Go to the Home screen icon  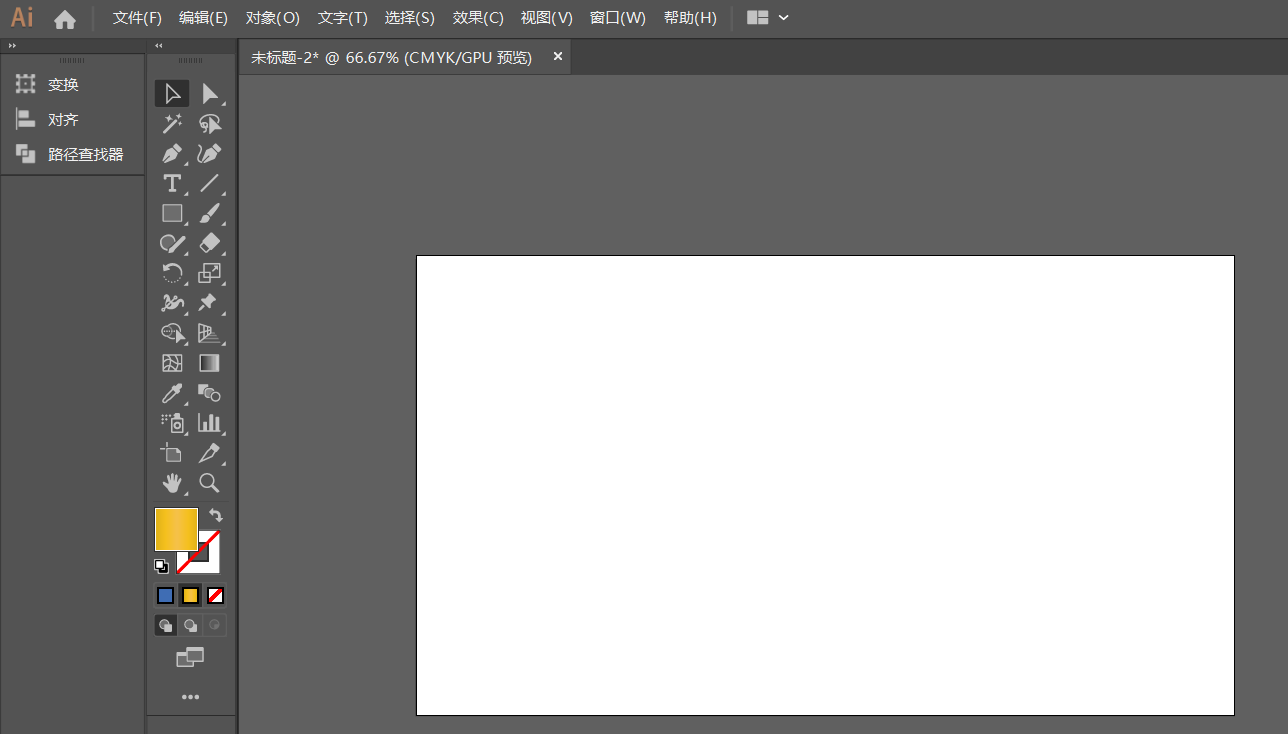pos(65,18)
